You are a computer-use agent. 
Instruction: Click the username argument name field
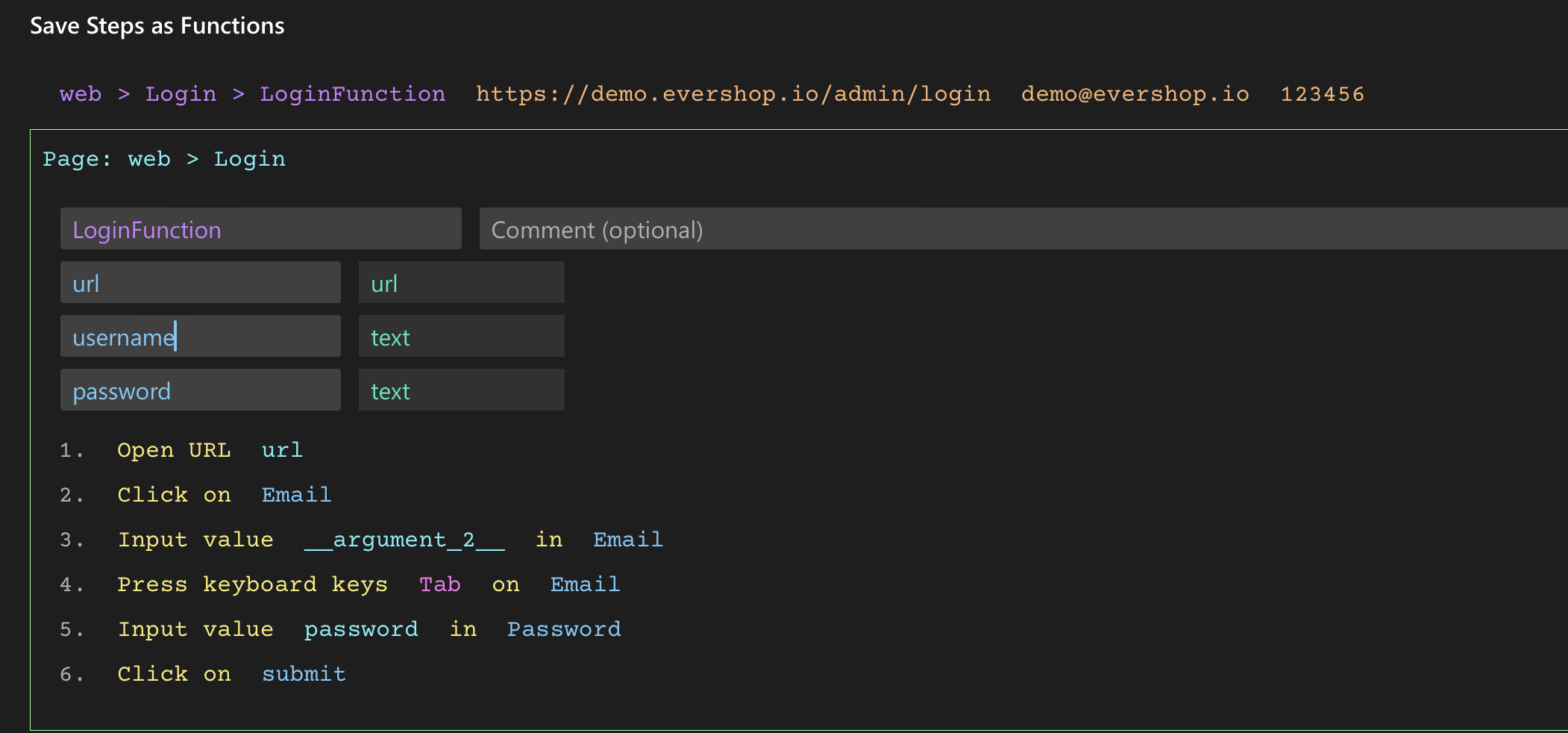click(200, 337)
